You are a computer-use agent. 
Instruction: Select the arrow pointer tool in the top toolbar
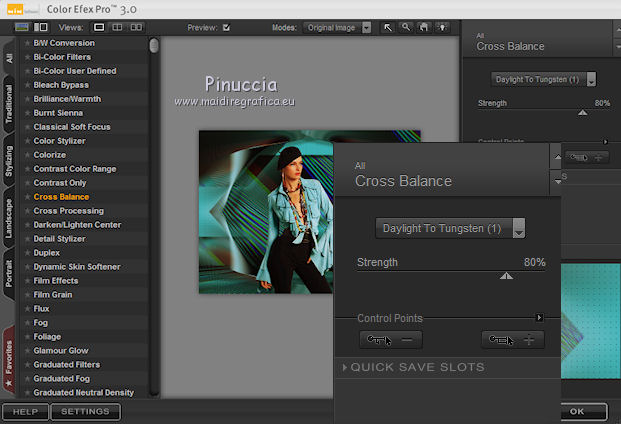point(388,27)
